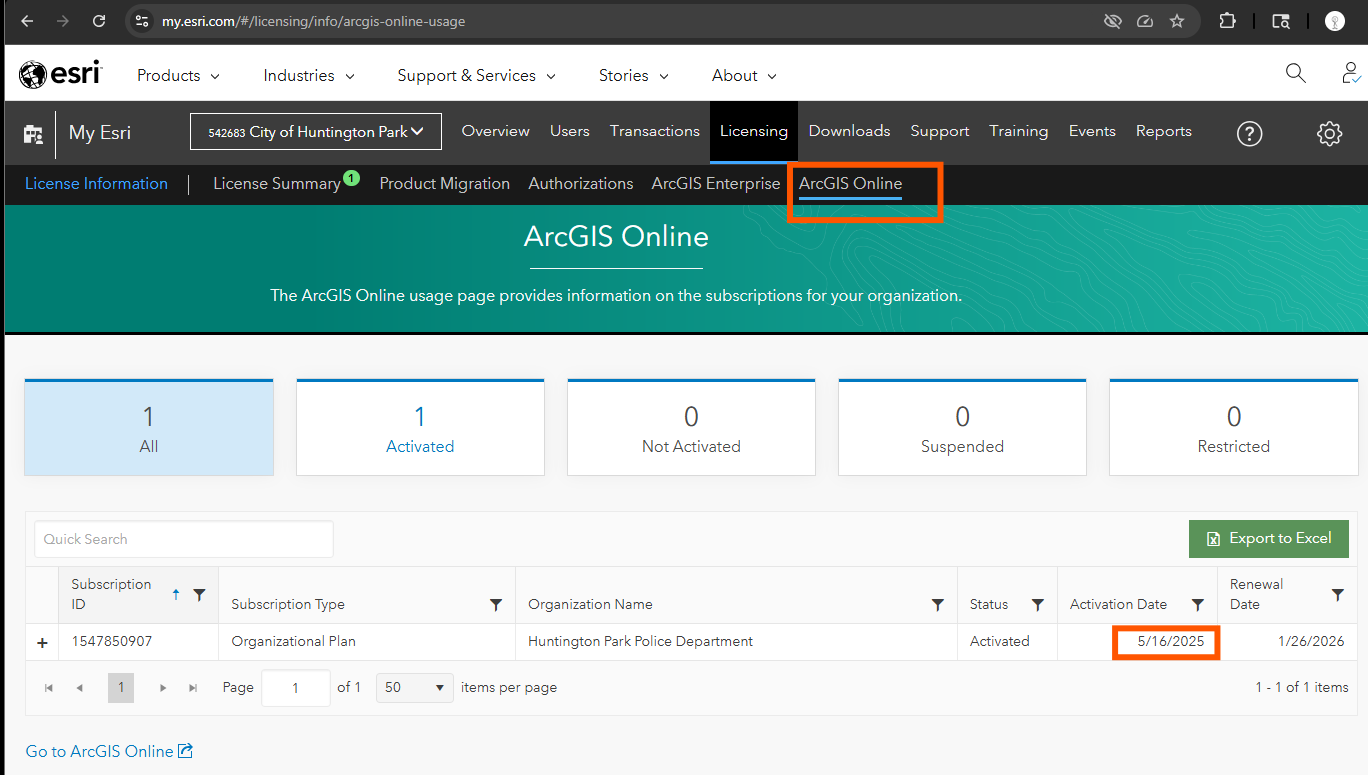Open the Transactions tab
The height and width of the screenshot is (775, 1368).
(655, 131)
